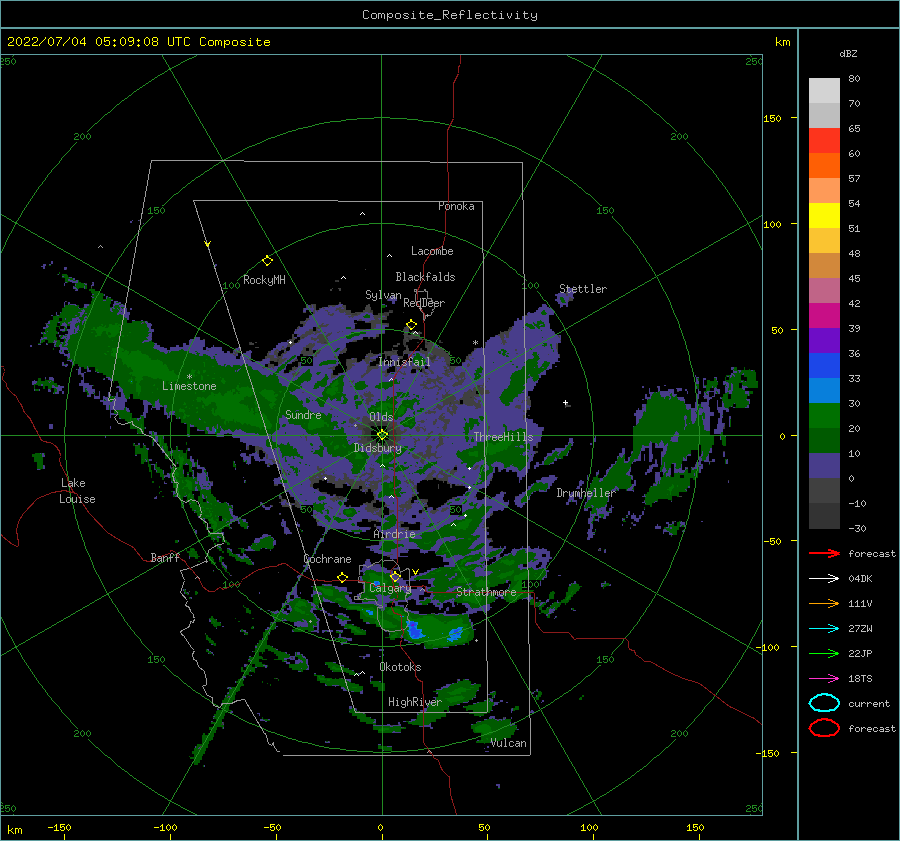Click the Stettler label
This screenshot has height=841, width=900.
click(x=583, y=289)
